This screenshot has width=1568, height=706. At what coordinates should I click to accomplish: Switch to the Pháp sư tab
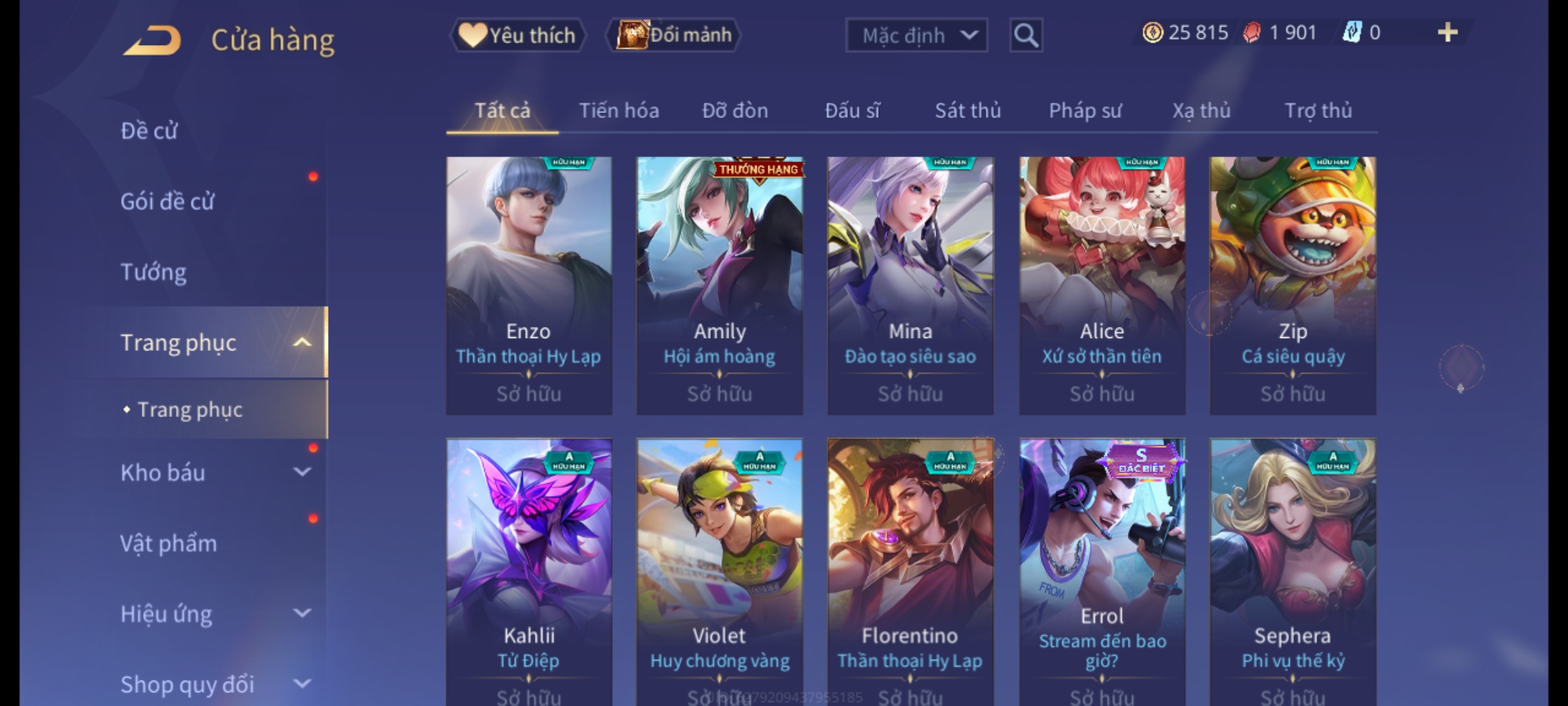click(1085, 110)
